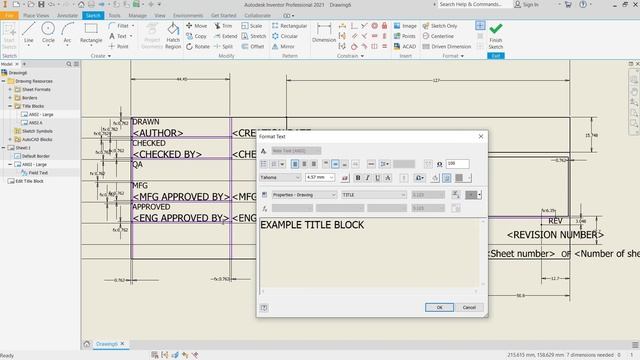Viewport: 640px width, 360px height.
Task: Choose the Mirror pattern tool
Action: click(x=283, y=47)
